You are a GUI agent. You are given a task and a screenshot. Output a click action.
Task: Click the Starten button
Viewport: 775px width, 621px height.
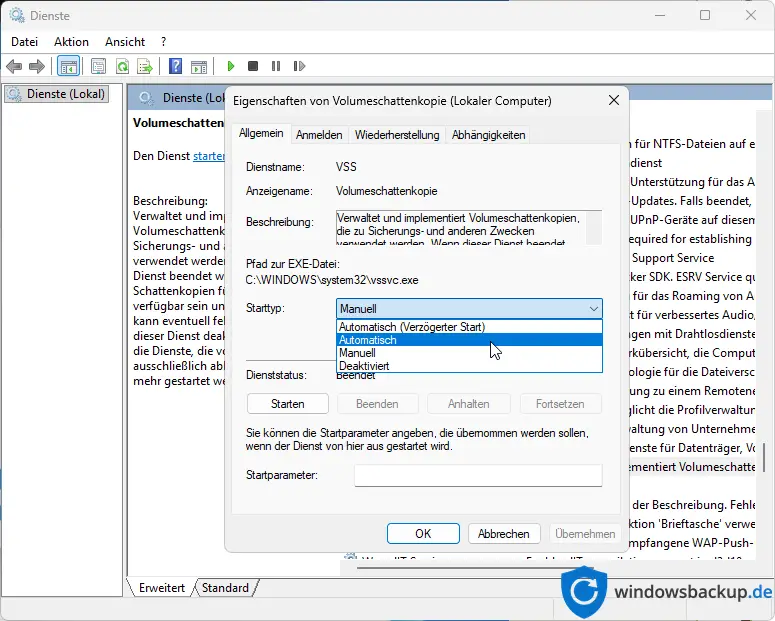click(288, 404)
